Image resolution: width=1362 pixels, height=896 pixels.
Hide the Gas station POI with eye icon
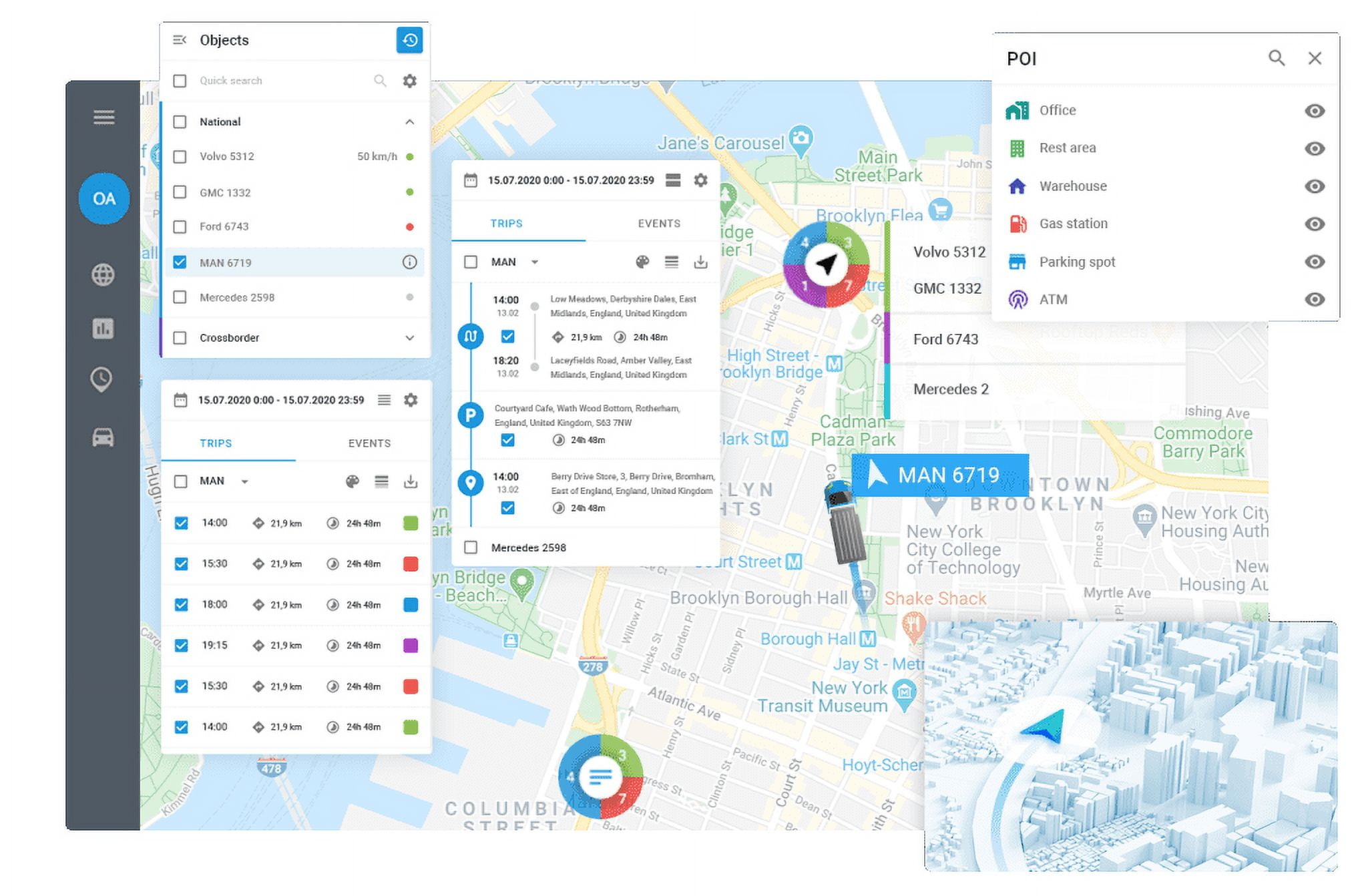click(x=1314, y=224)
